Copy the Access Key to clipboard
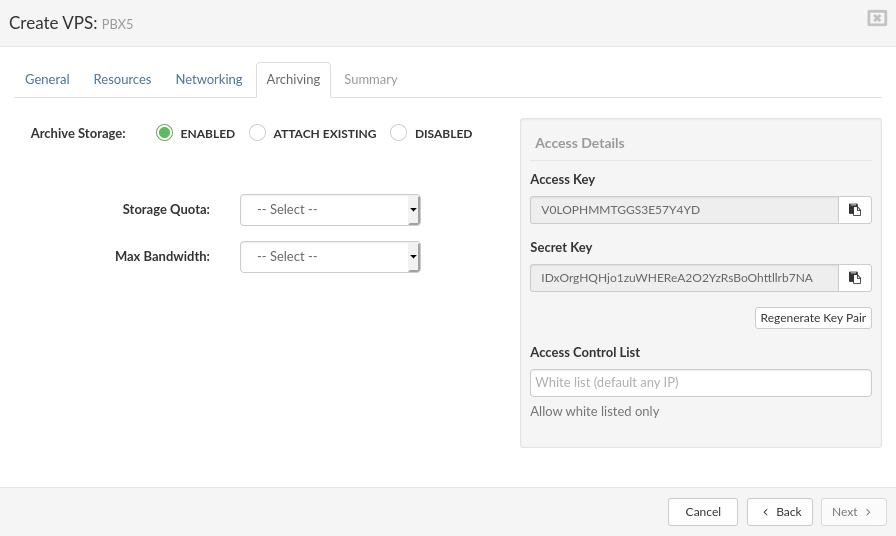896x536 pixels. click(855, 210)
